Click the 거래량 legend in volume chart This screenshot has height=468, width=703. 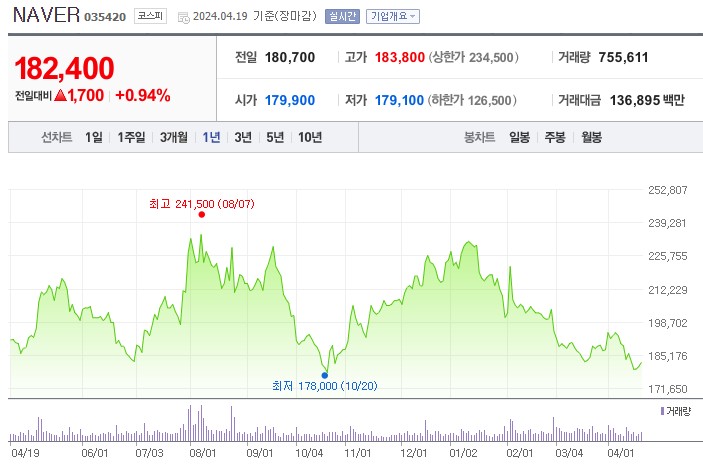pos(676,411)
